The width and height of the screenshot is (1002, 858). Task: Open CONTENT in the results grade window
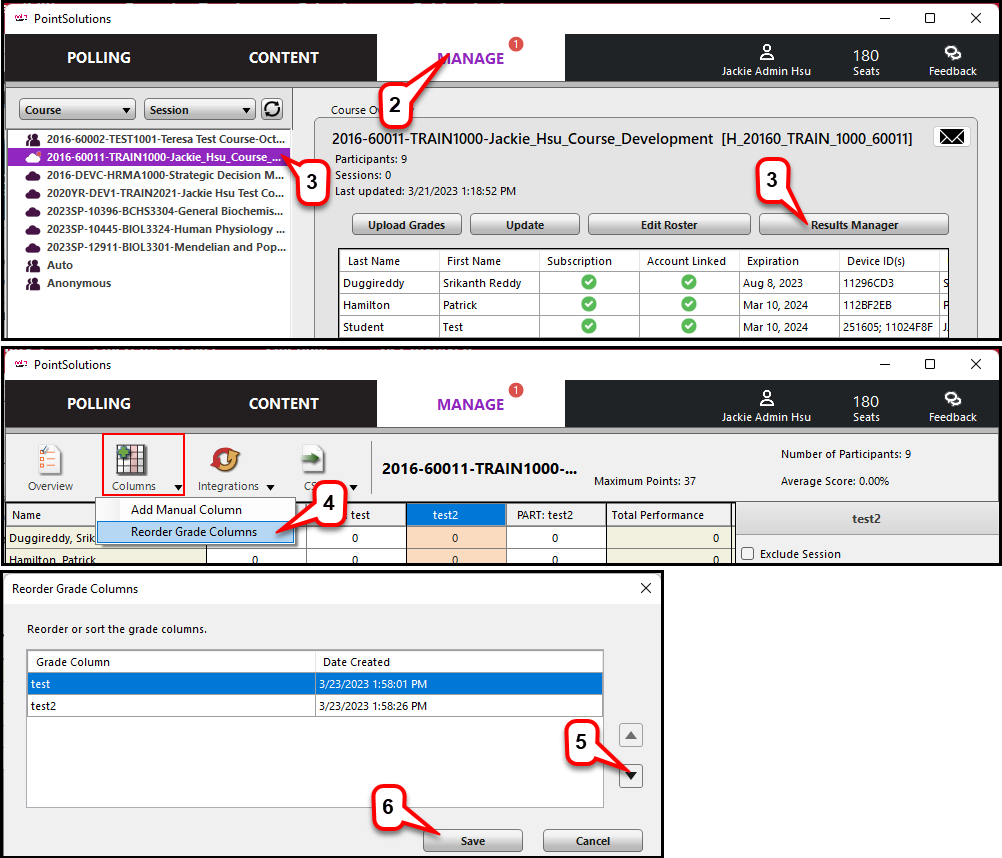284,404
